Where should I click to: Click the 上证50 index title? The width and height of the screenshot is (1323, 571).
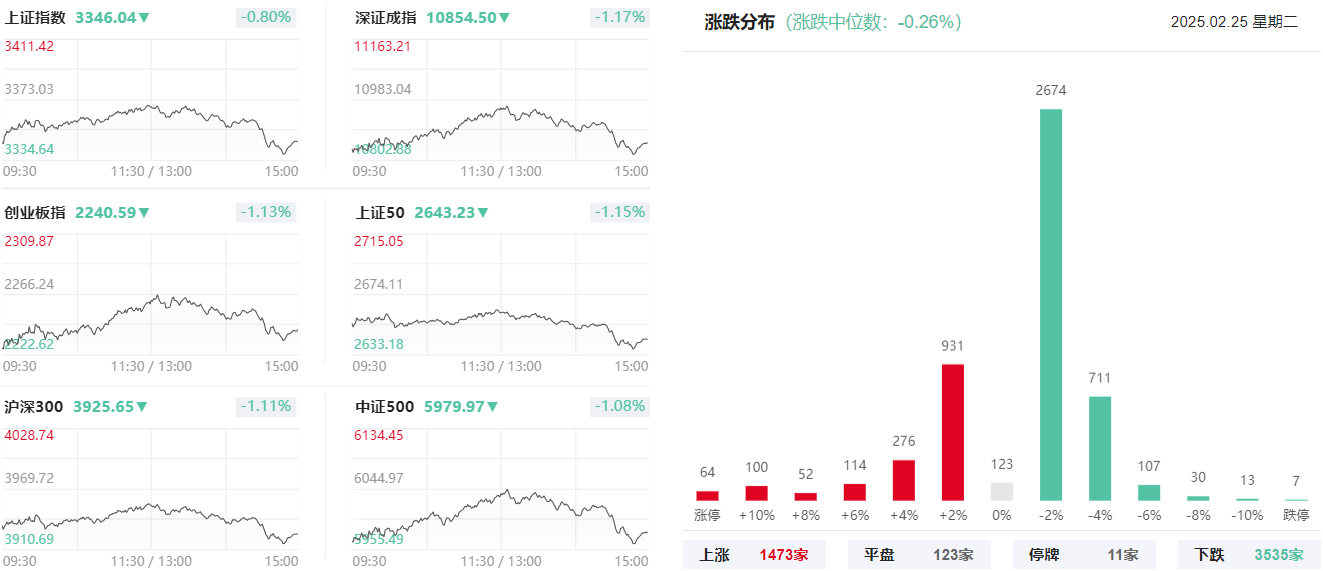[380, 212]
